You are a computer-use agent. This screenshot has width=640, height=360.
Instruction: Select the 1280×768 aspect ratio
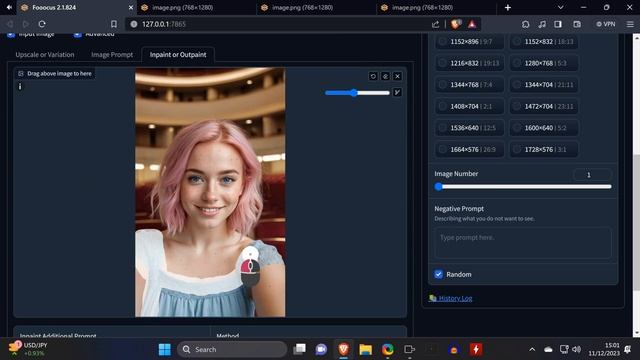pos(544,63)
